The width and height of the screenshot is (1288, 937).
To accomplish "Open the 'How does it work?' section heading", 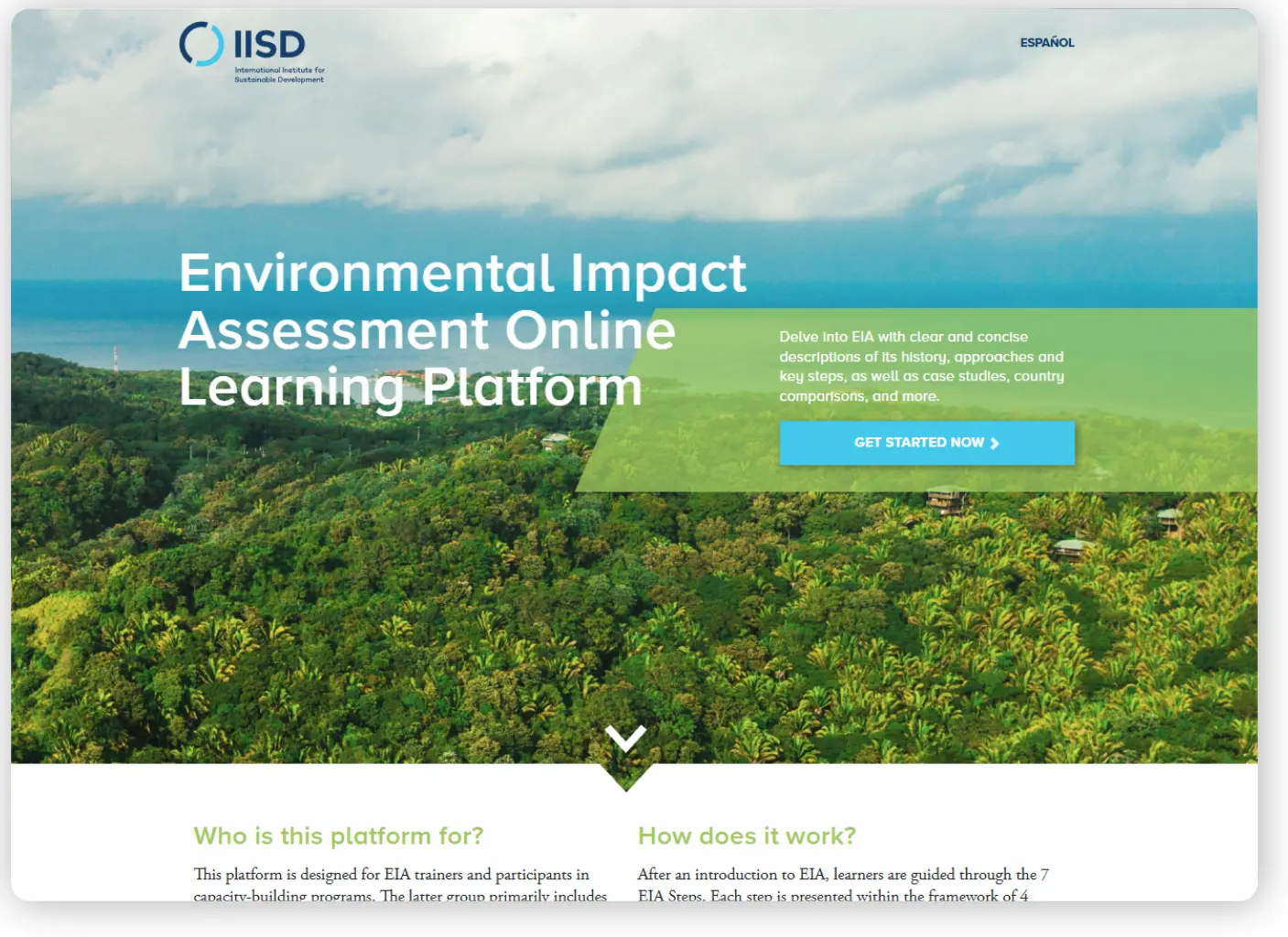I will pyautogui.click(x=747, y=835).
